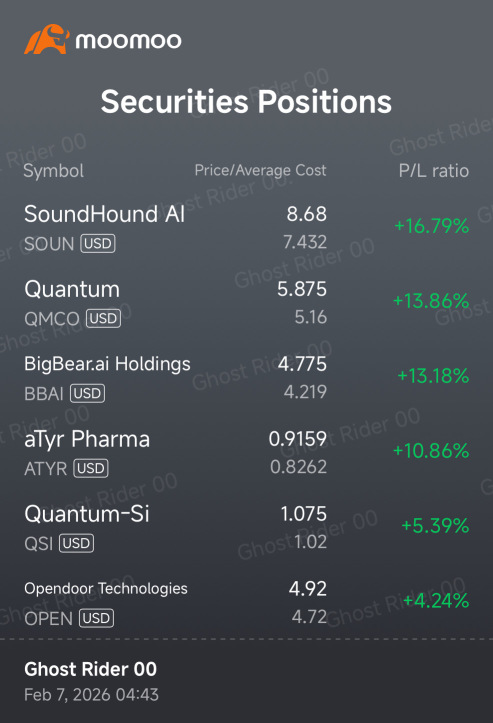The image size is (493, 723).
Task: Open the aTyr Pharma position
Action: pyautogui.click(x=246, y=453)
